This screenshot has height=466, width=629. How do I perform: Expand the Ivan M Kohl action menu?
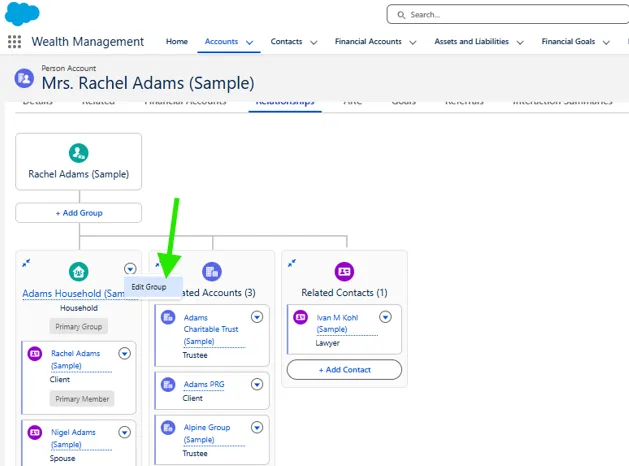(x=385, y=317)
